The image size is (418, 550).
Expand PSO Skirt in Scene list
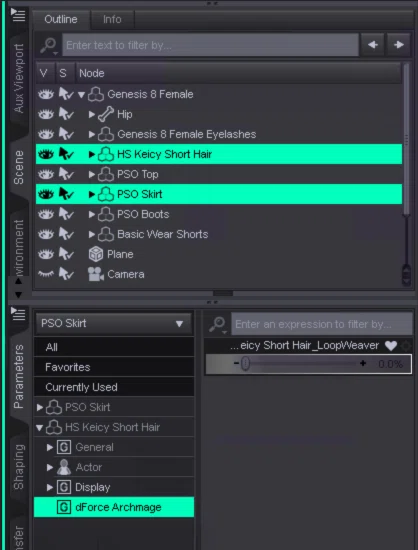pyautogui.click(x=92, y=194)
